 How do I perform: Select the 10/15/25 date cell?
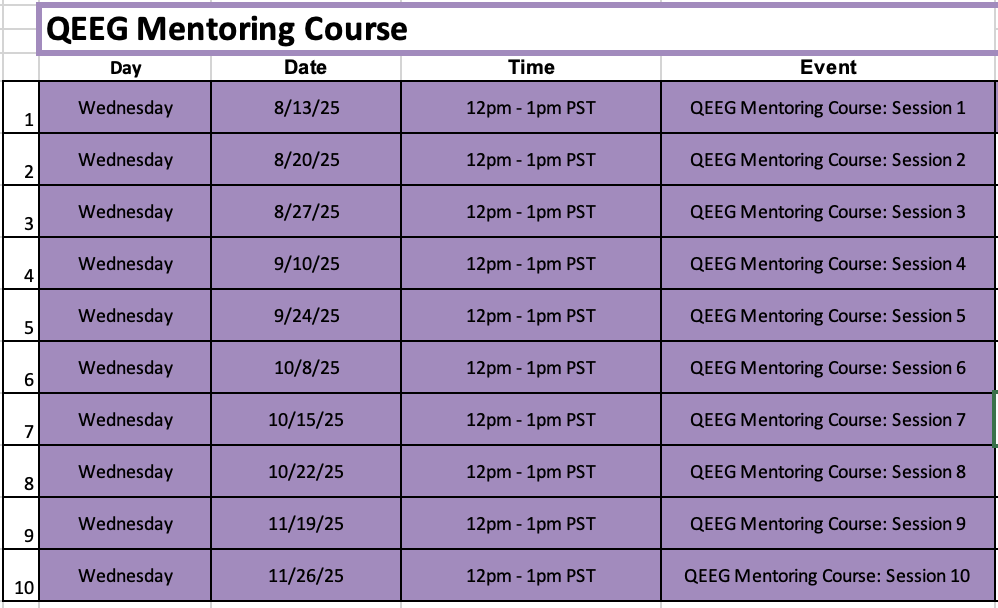pyautogui.click(x=306, y=420)
